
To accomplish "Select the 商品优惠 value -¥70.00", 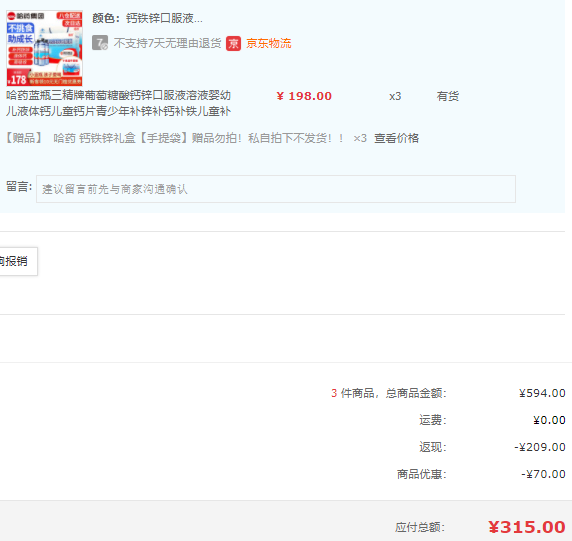I will (x=543, y=474).
